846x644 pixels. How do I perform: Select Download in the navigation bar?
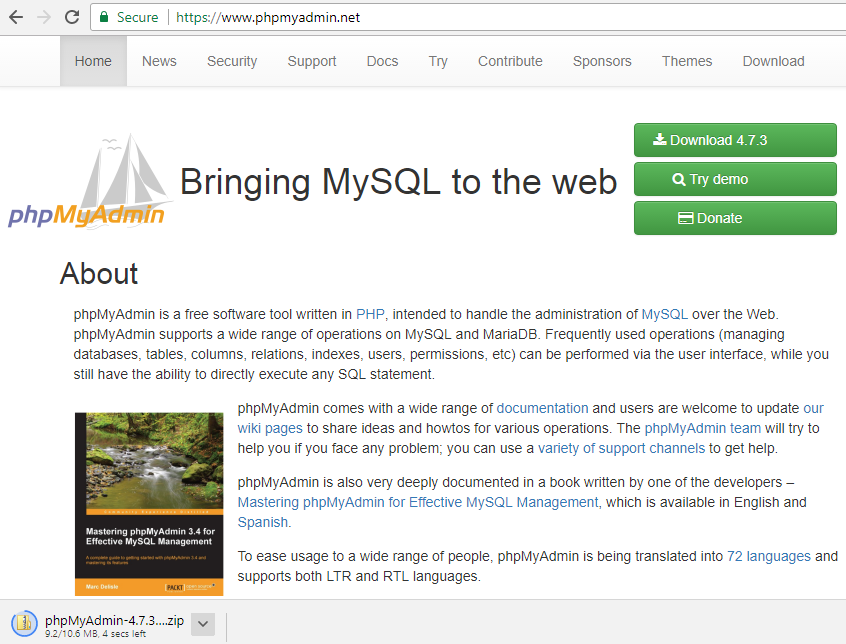[774, 61]
